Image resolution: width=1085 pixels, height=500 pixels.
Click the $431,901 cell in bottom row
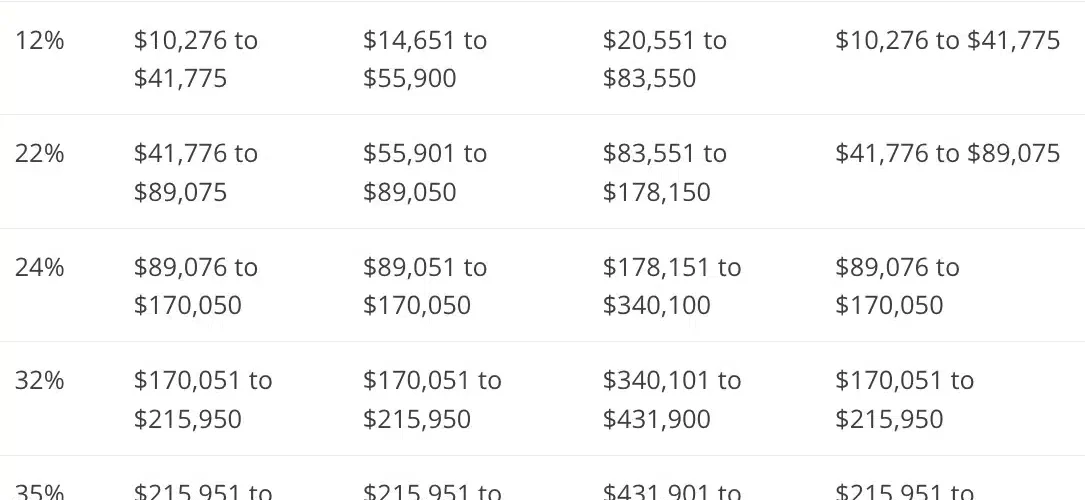672,491
